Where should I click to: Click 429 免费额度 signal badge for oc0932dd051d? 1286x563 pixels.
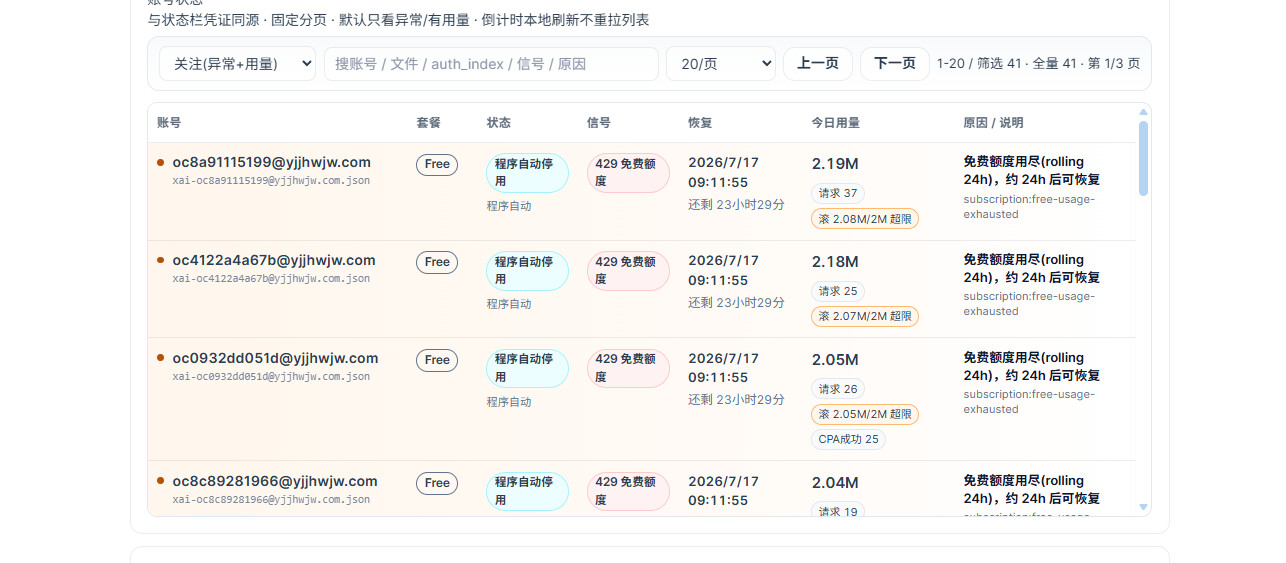[628, 368]
